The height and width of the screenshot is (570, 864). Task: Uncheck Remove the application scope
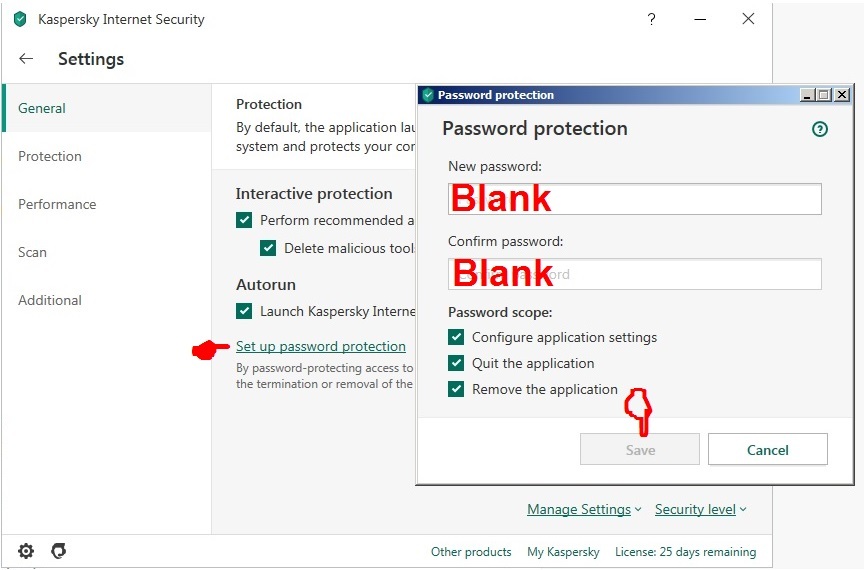click(456, 389)
